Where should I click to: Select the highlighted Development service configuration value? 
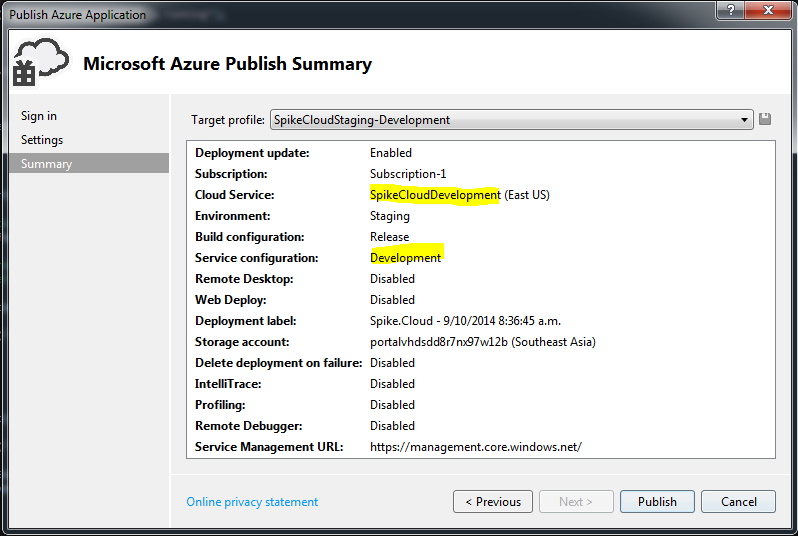[x=406, y=258]
